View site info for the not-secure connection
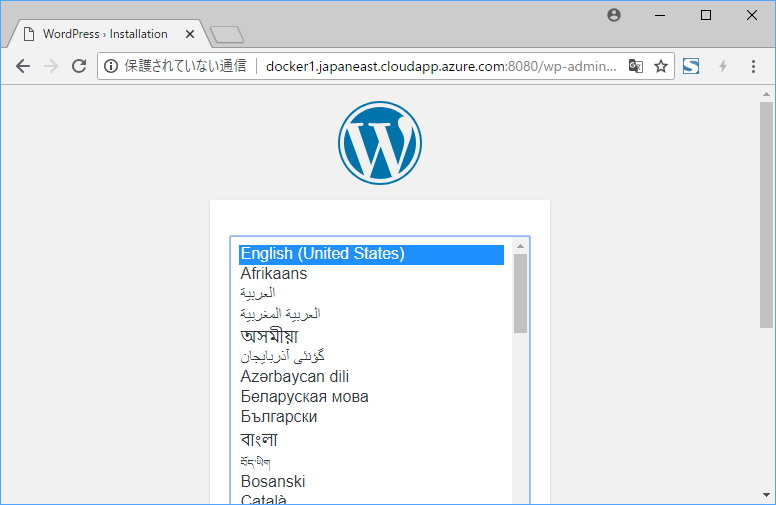The width and height of the screenshot is (776, 505). (111, 66)
